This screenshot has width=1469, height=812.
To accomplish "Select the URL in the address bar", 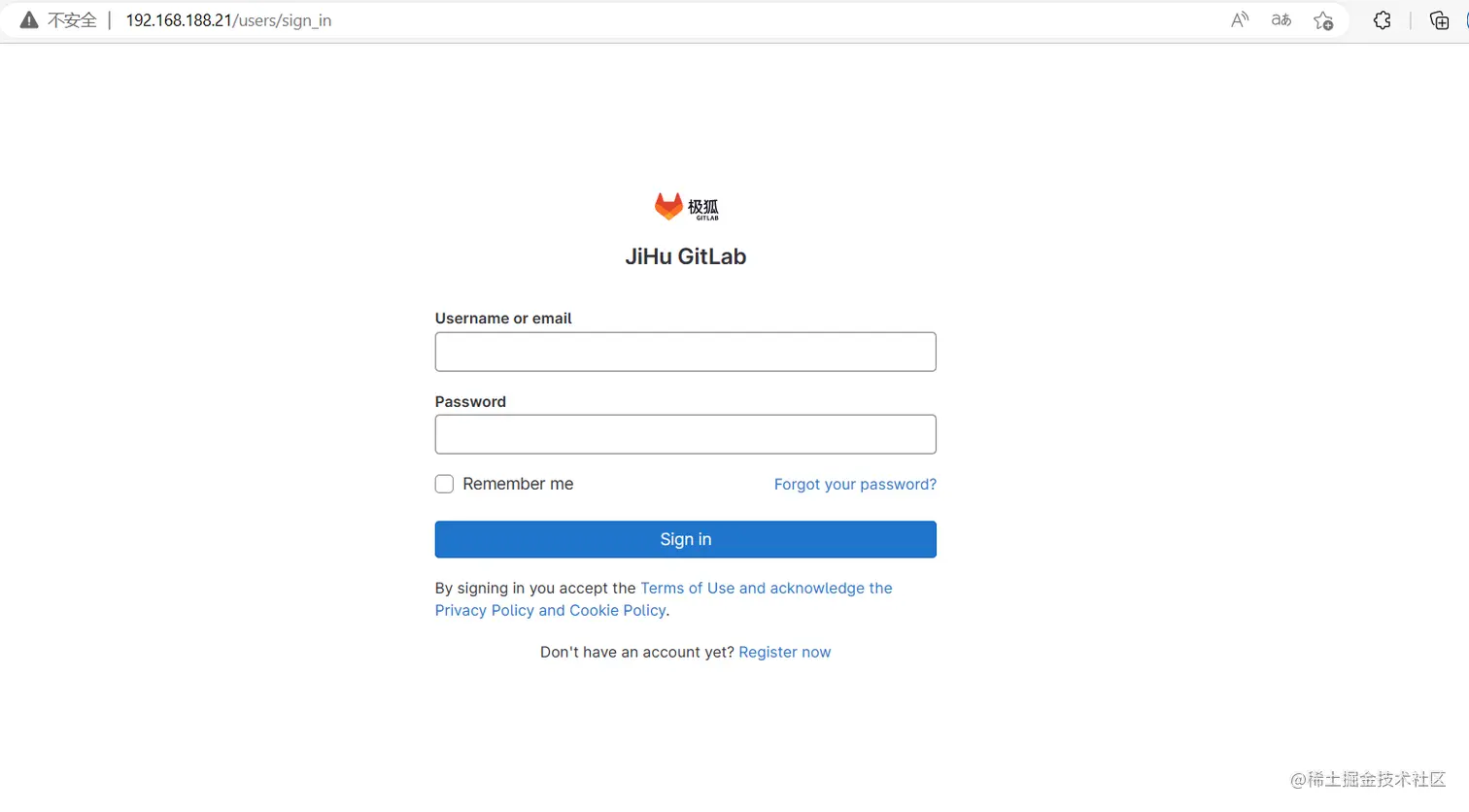I will pos(228,20).
